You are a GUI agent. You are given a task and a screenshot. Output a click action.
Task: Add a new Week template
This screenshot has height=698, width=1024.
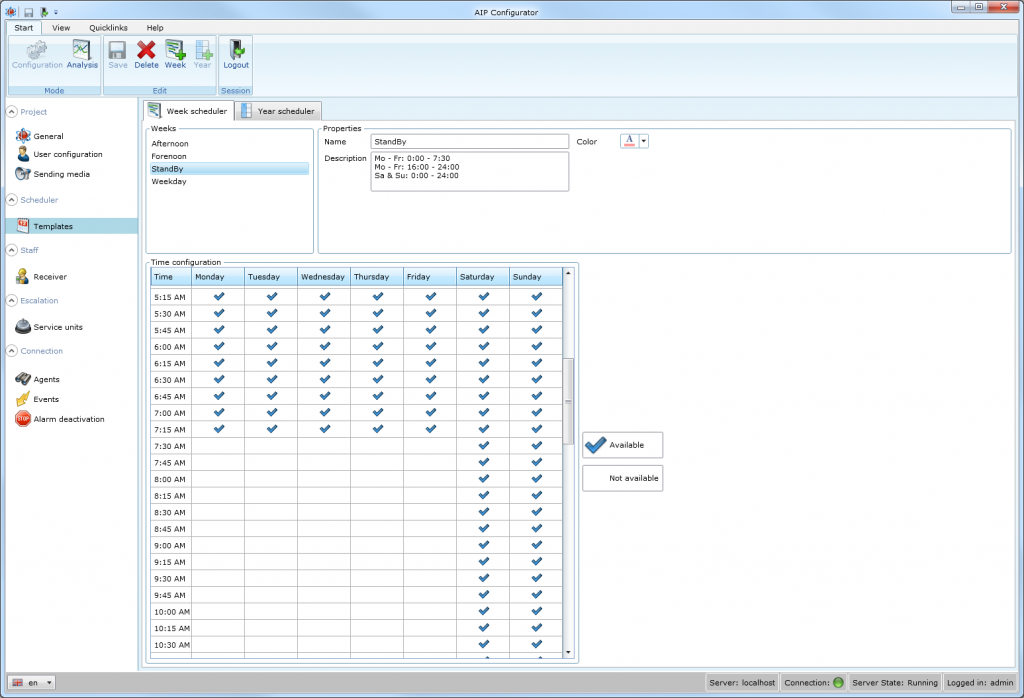pos(175,54)
